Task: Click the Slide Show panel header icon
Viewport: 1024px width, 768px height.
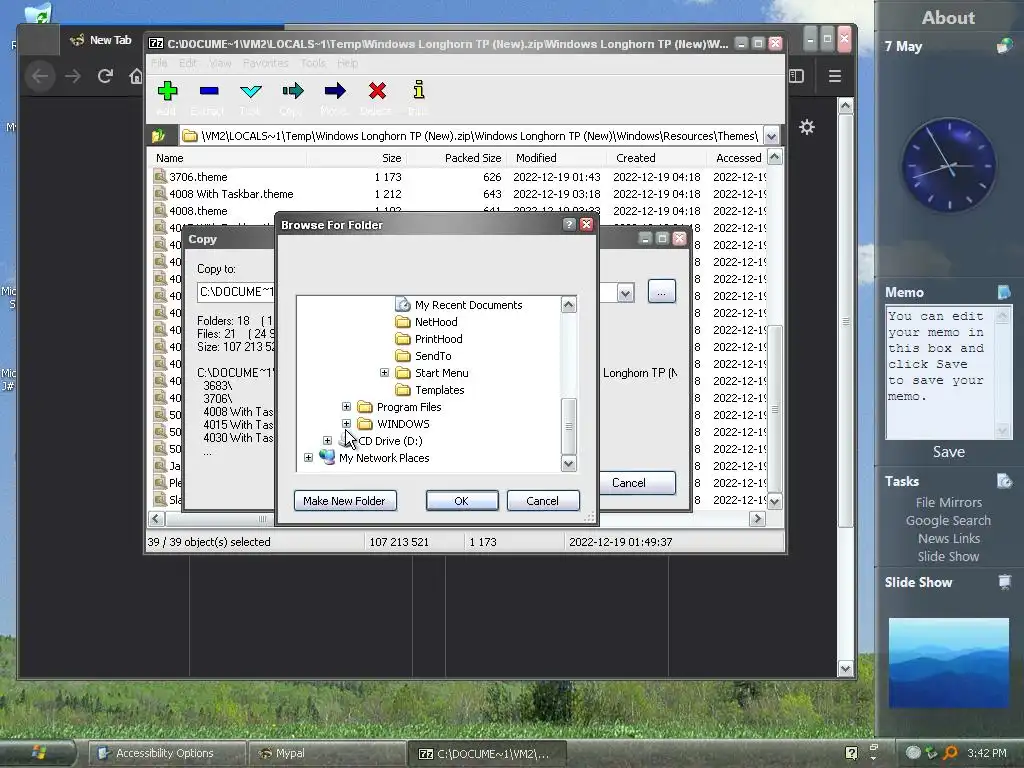Action: coord(1004,582)
